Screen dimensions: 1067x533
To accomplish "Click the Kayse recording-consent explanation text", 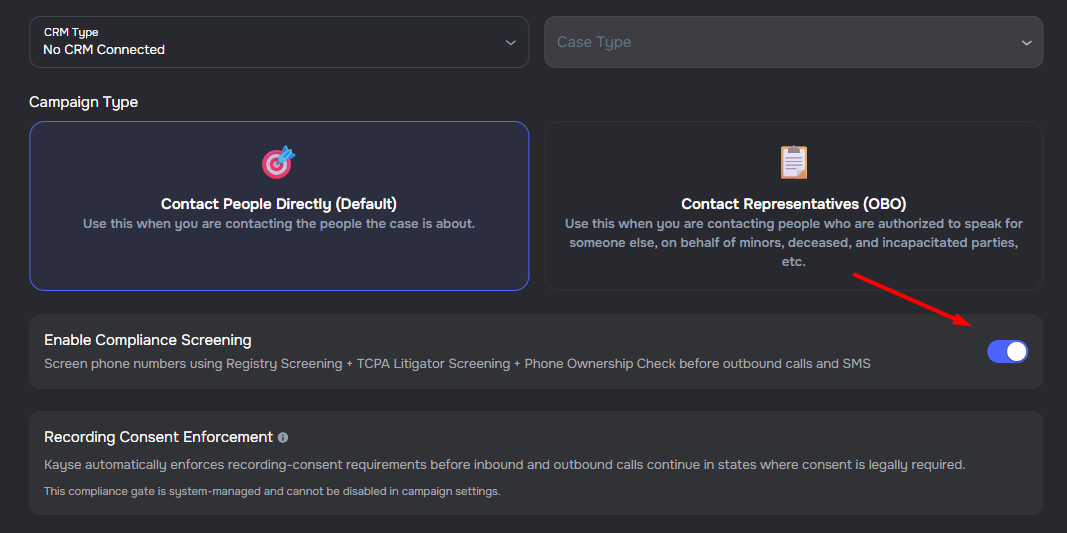I will point(504,465).
